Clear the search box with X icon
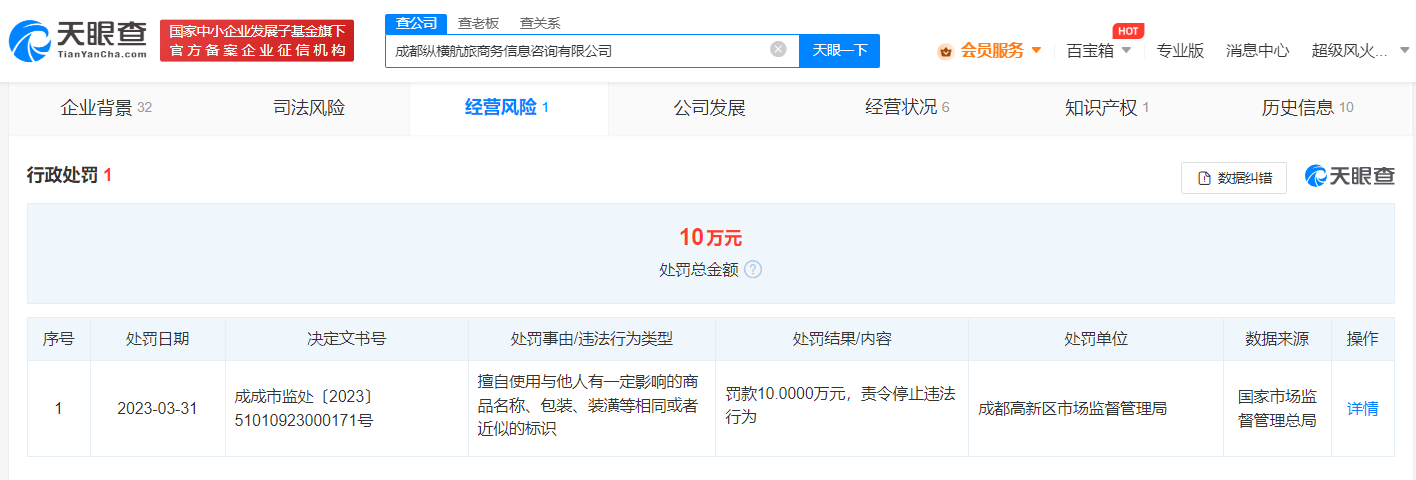The width and height of the screenshot is (1416, 480). (778, 49)
